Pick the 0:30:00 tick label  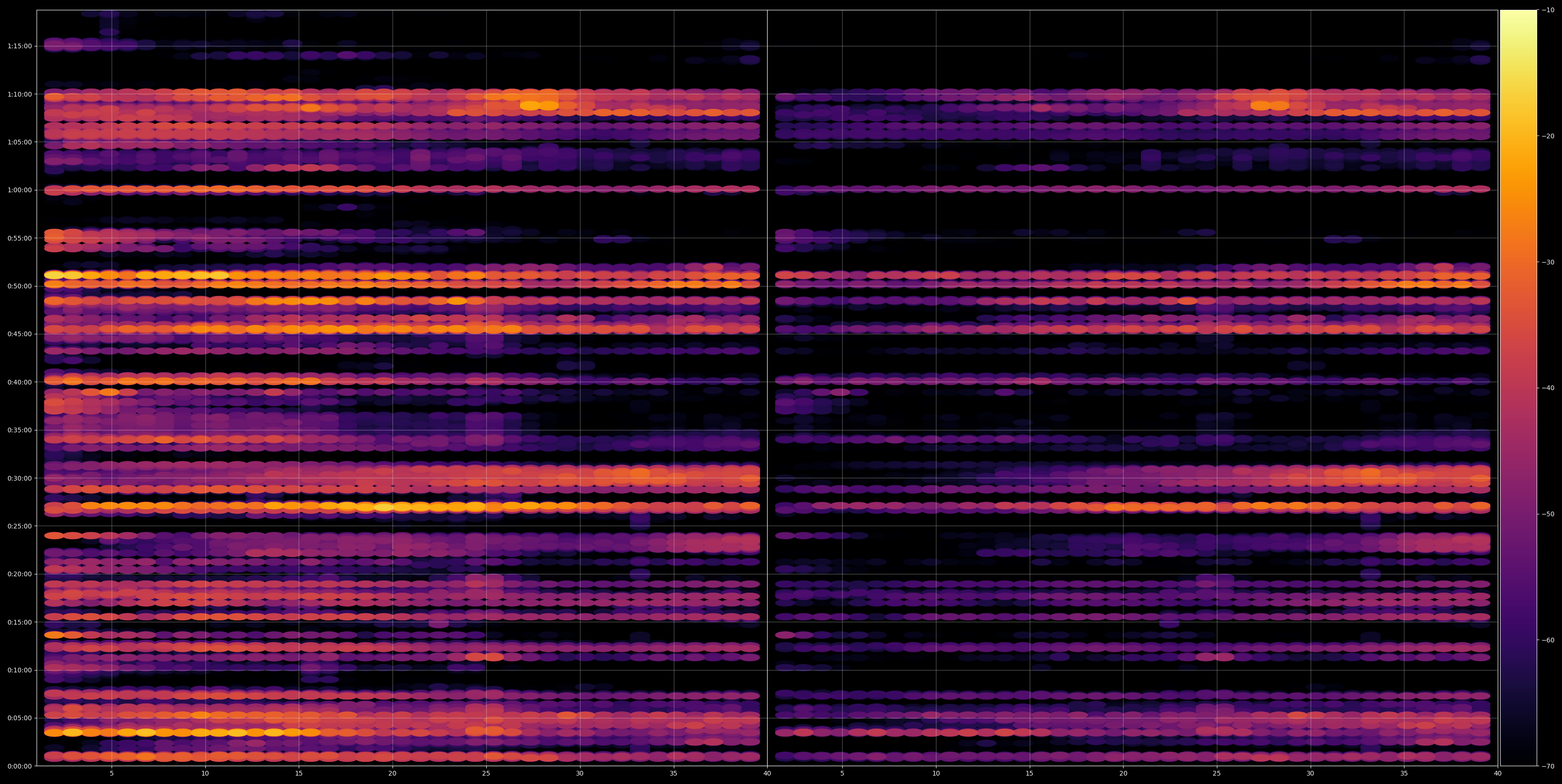click(x=19, y=478)
